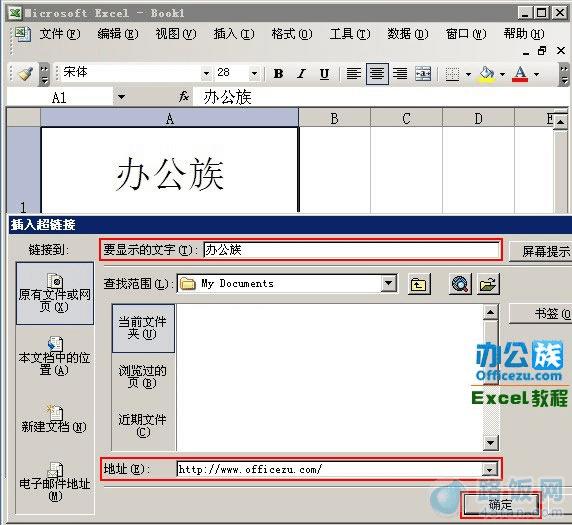Viewport: 572px width, 525px height.
Task: Apply the red font color
Action: (520, 74)
